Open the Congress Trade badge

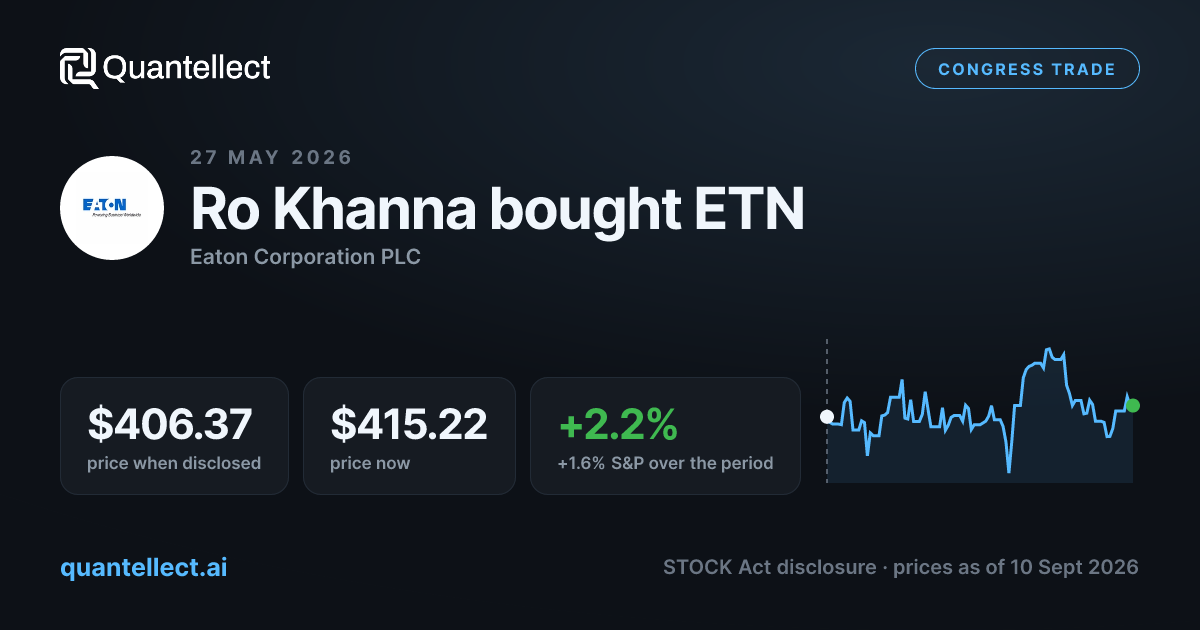click(x=1027, y=69)
